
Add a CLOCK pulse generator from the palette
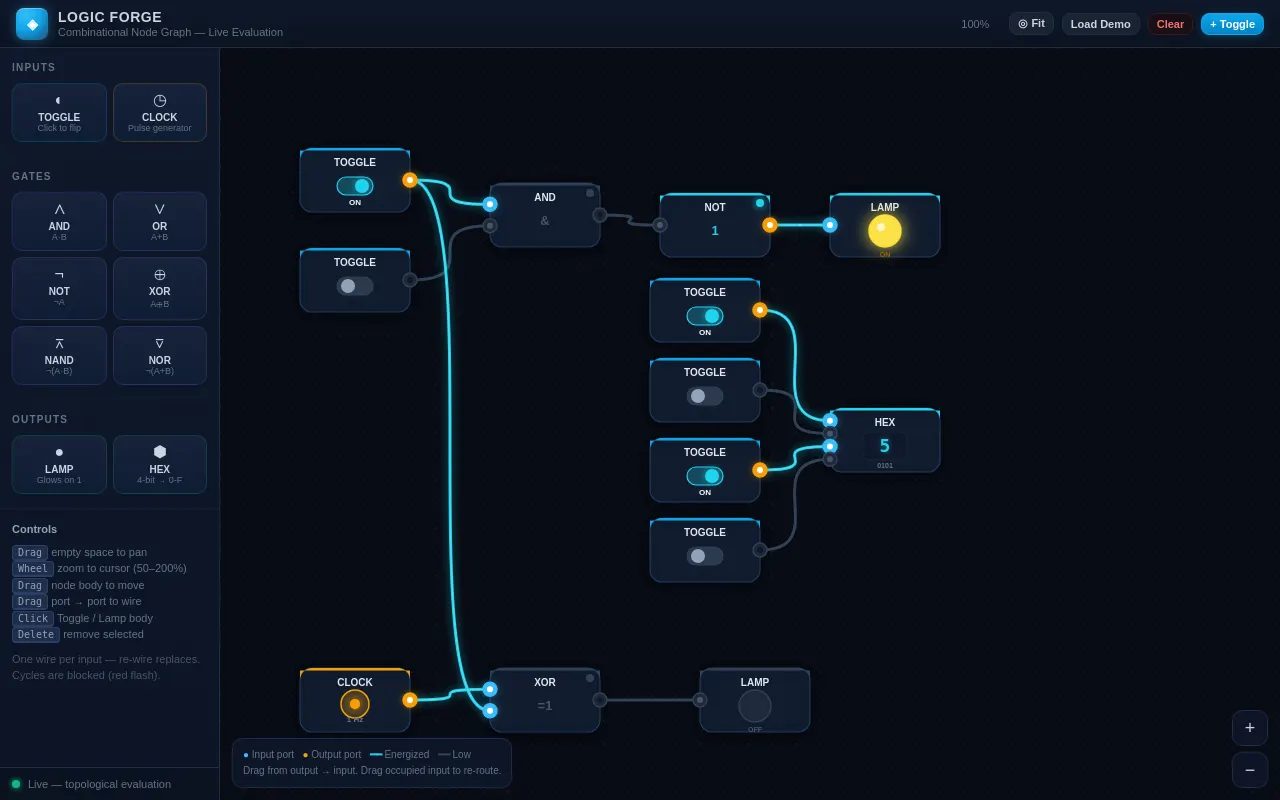pyautogui.click(x=160, y=112)
